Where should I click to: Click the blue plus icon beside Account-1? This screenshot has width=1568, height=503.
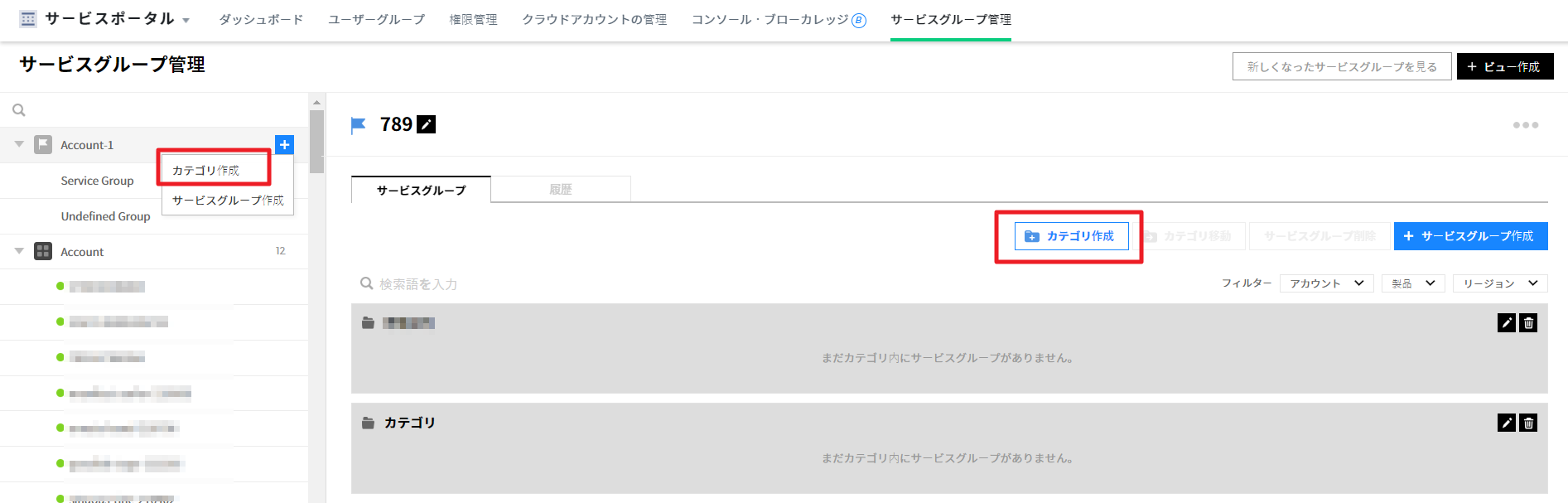point(284,145)
